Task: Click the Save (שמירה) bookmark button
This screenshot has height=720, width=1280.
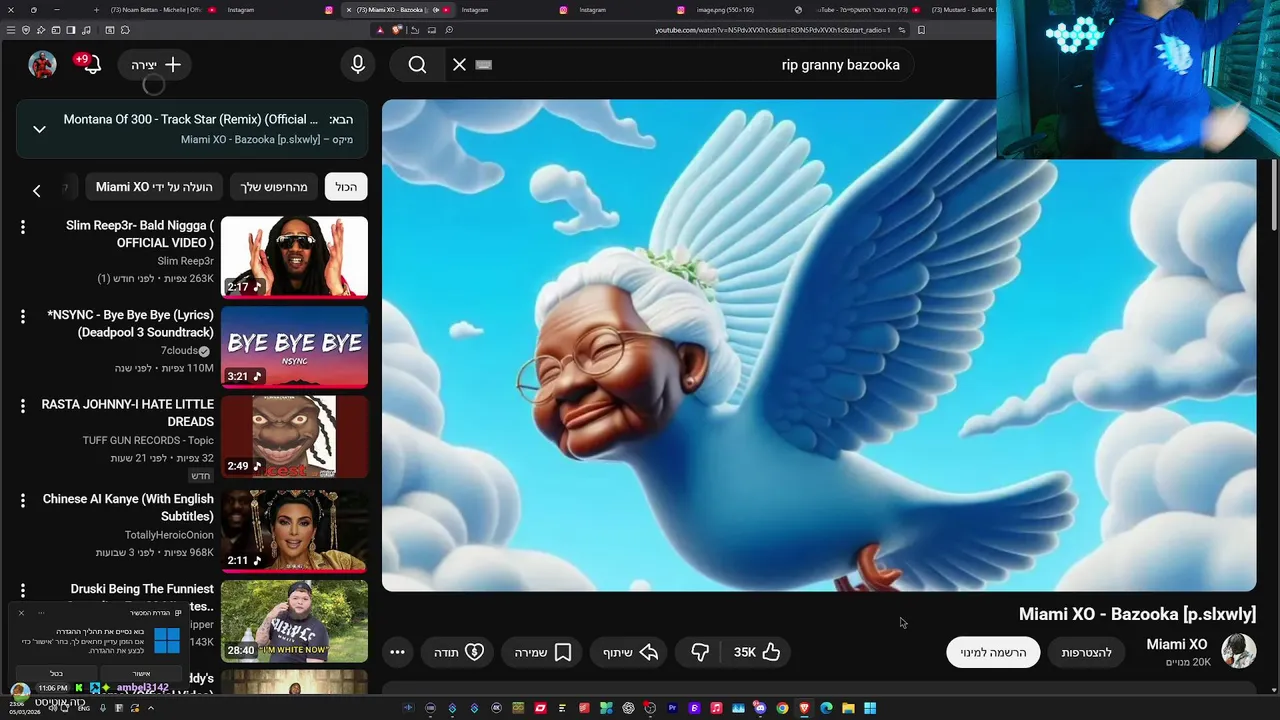Action: [x=543, y=652]
